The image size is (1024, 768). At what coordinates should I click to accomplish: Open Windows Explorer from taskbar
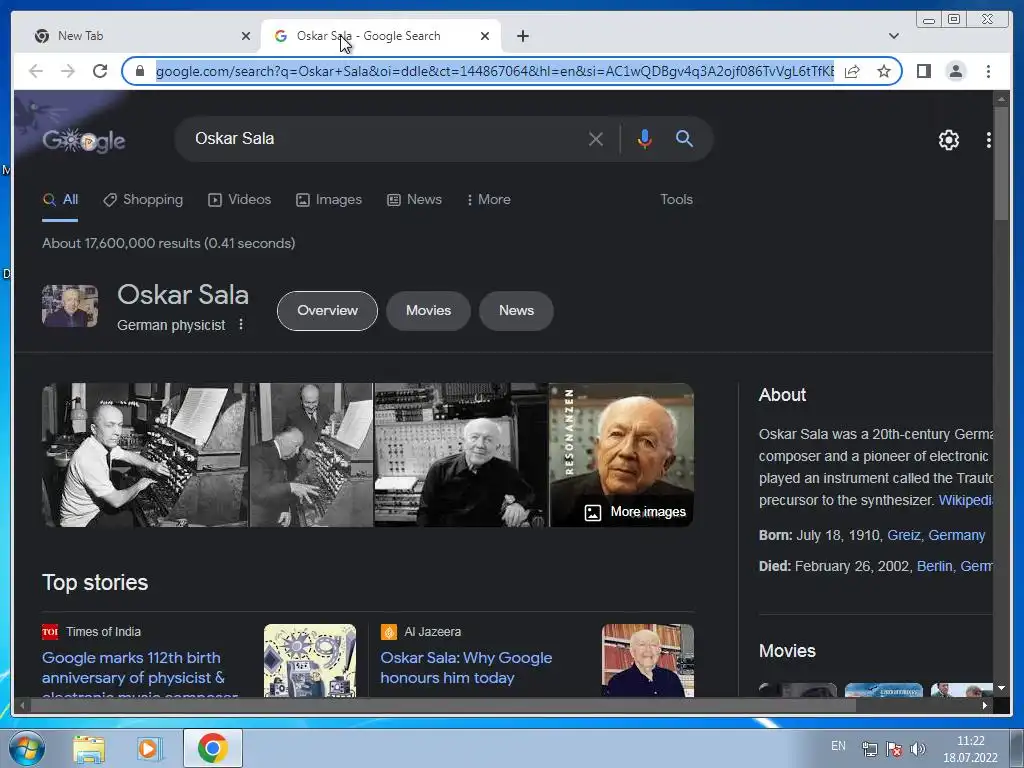tap(89, 748)
